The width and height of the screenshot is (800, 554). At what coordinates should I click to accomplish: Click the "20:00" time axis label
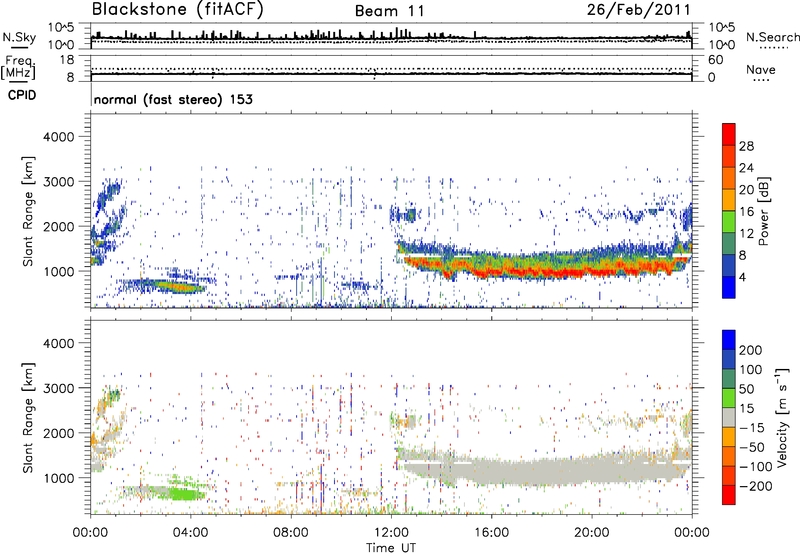pyautogui.click(x=592, y=533)
